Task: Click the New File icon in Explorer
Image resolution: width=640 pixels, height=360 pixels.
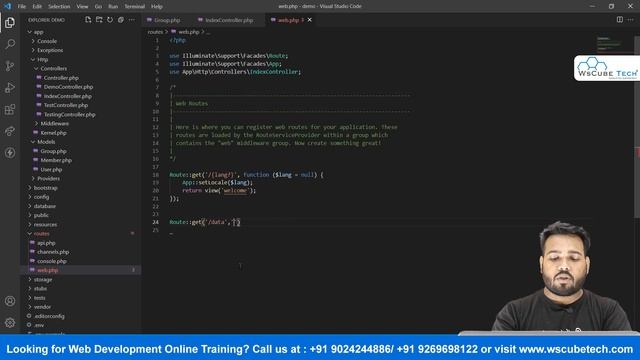Action: (x=88, y=20)
